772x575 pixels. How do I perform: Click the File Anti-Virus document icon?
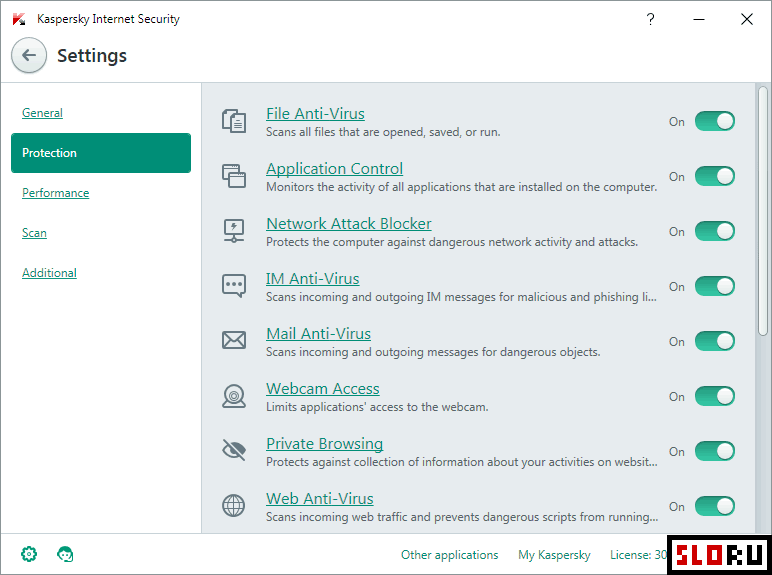coord(234,121)
